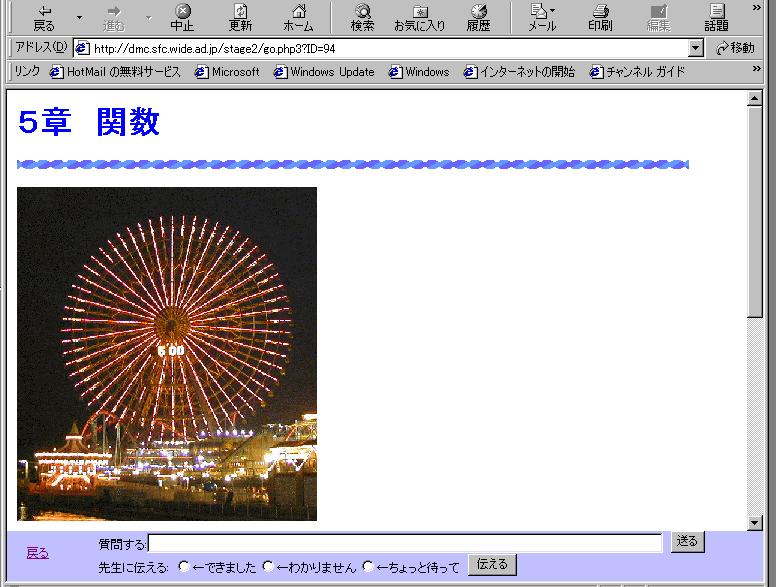Open HotMail の無料サービス link

116,72
